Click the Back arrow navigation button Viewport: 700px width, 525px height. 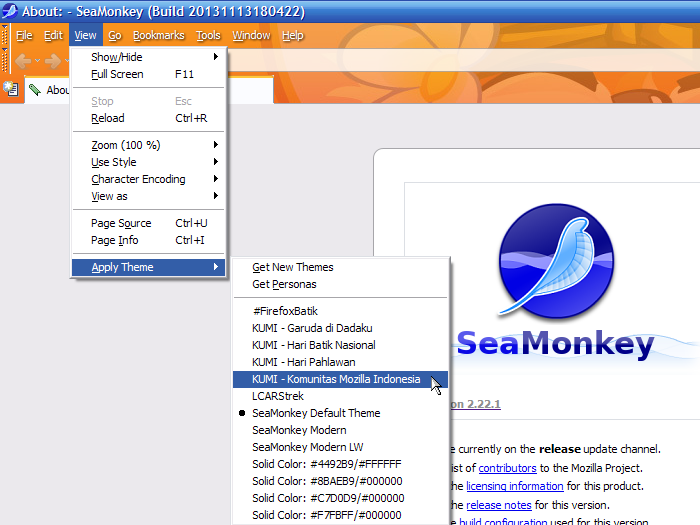(23, 60)
